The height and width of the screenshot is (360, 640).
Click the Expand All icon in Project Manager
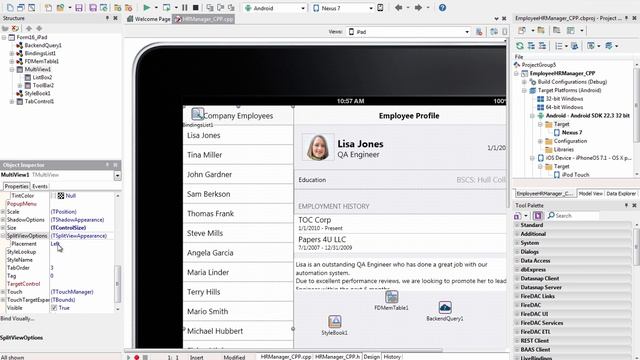coord(531,46)
